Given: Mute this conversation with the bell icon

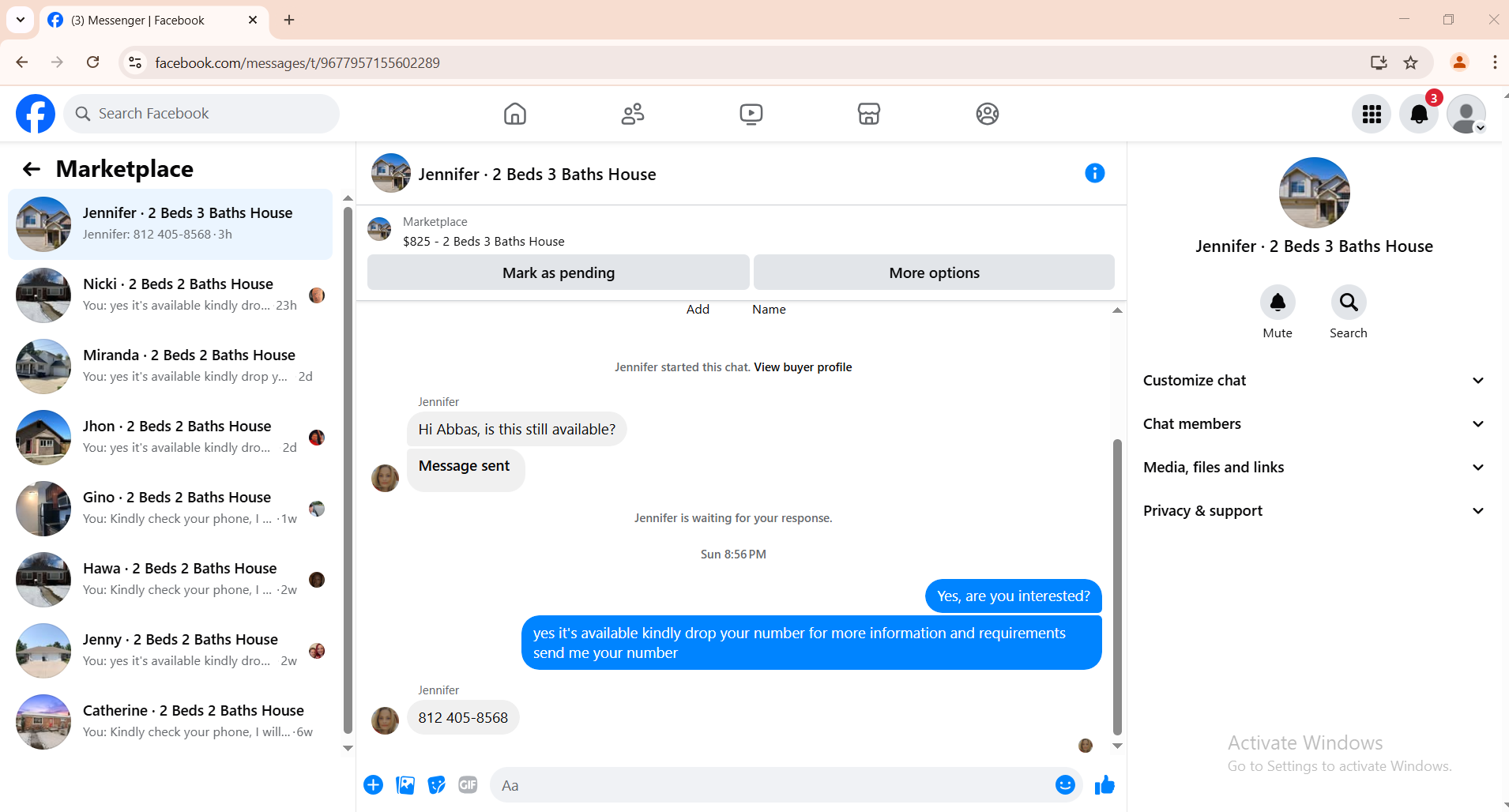Looking at the screenshot, I should click(x=1278, y=303).
